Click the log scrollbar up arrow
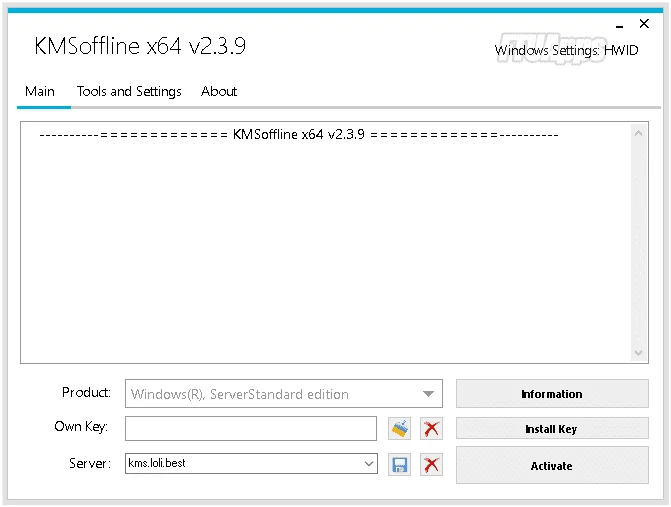The height and width of the screenshot is (507, 671). click(638, 133)
